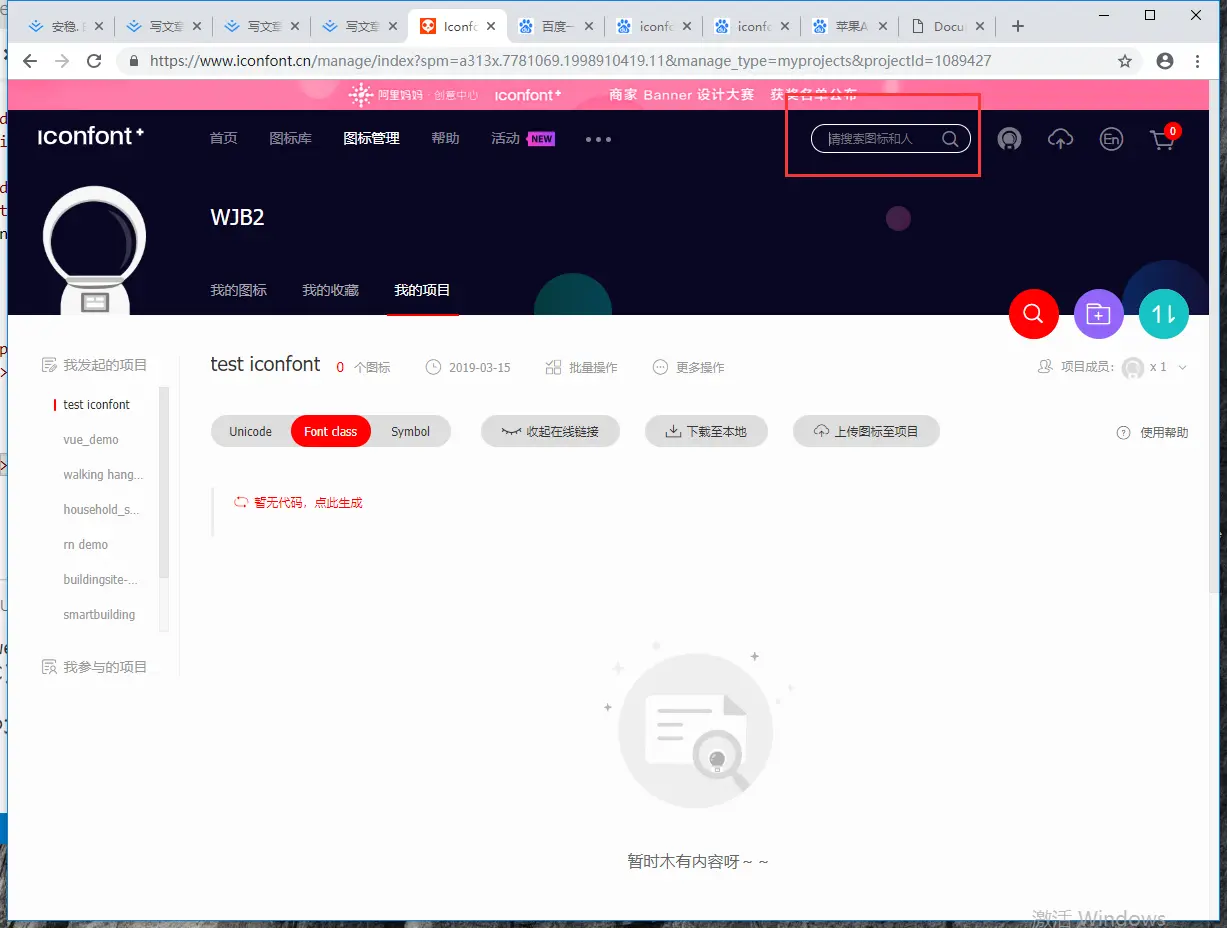Open 图标管理 in navigation
Screen dimensions: 1227x928
pyautogui.click(x=371, y=139)
